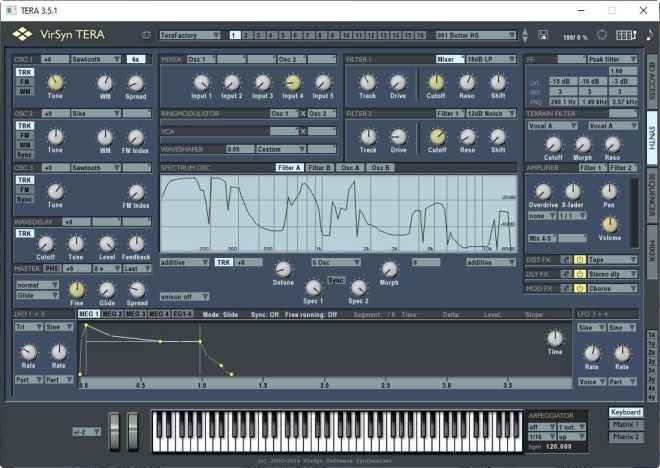The image size is (660, 468).
Task: Click the Spectrum Morph knob
Action: (389, 269)
